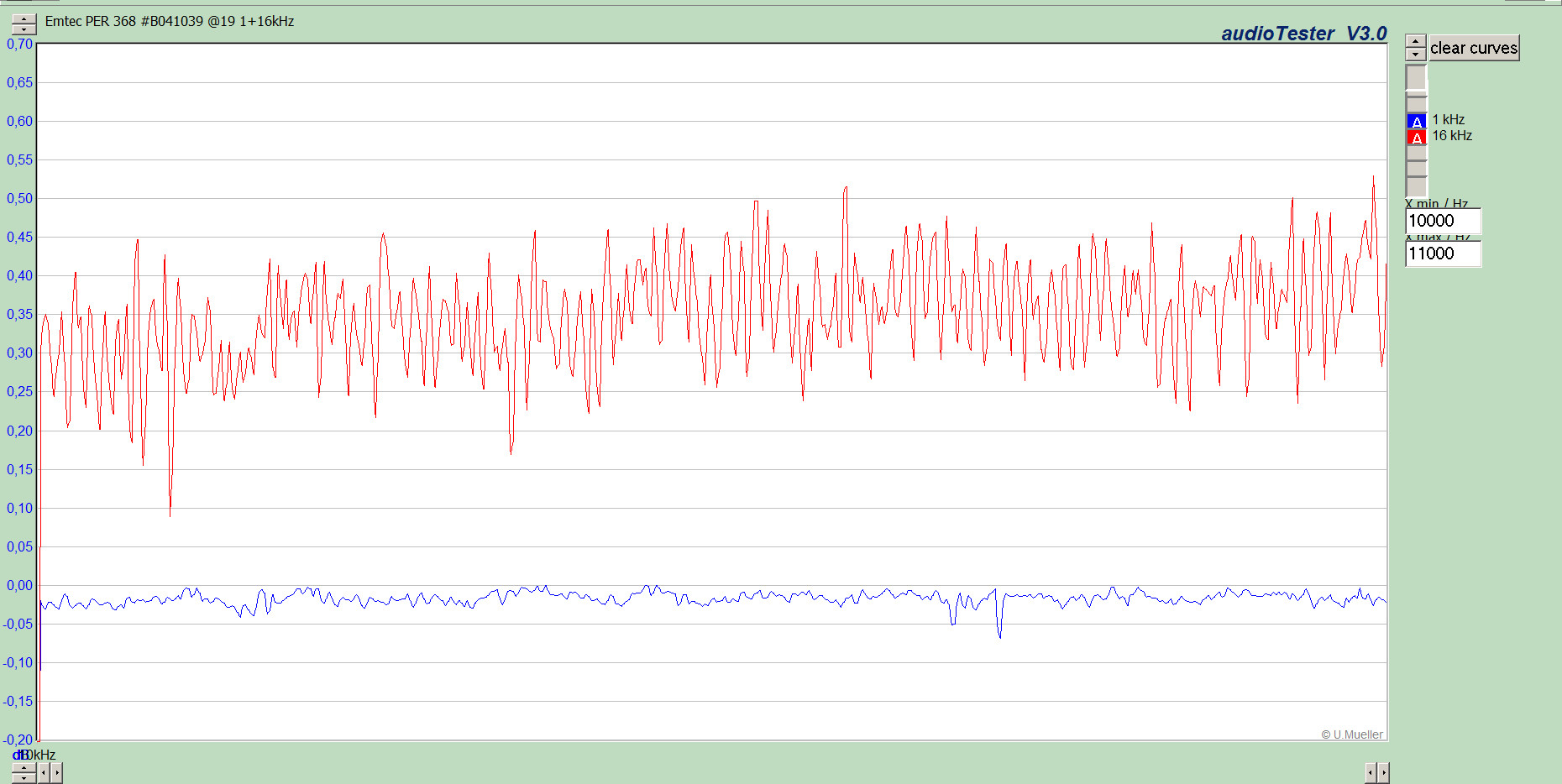Select the 1 kHz curve label

(x=1449, y=119)
